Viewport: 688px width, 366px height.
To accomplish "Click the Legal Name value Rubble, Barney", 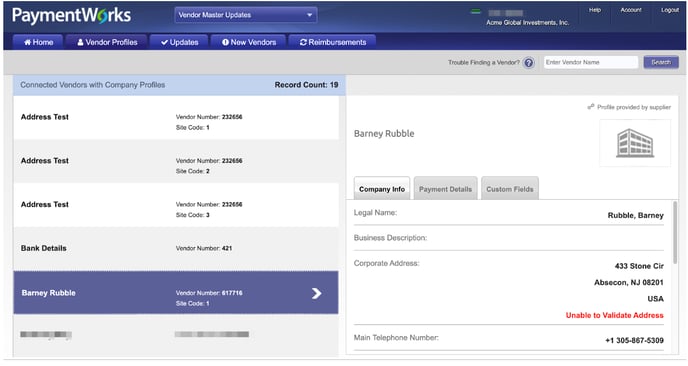I will coord(635,215).
